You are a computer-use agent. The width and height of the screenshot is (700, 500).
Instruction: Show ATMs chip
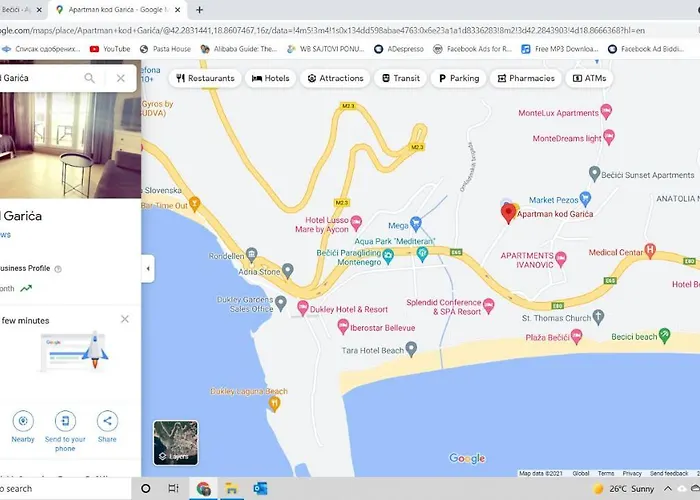(x=589, y=78)
